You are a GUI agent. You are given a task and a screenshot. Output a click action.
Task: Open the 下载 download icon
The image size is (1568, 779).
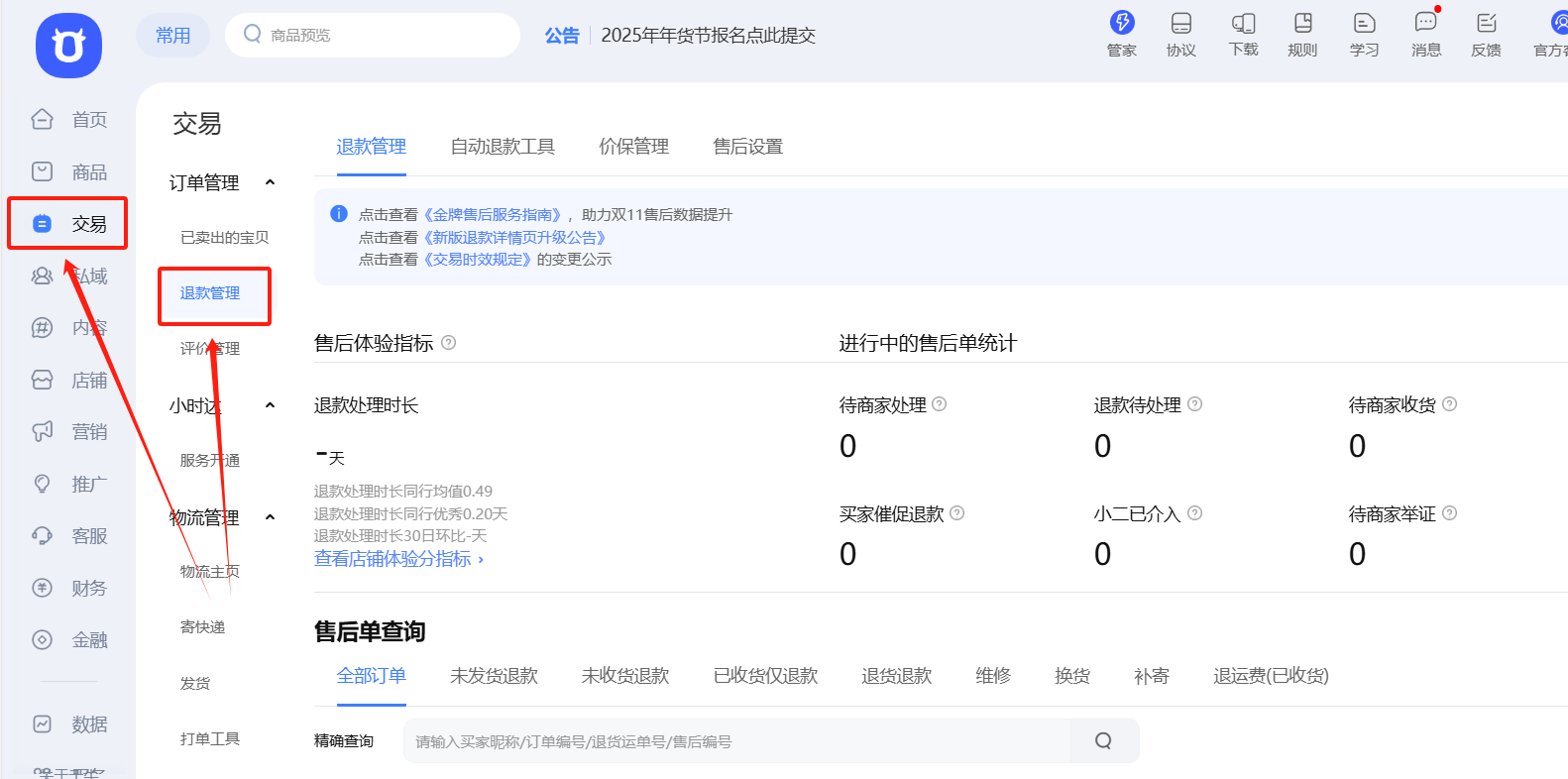coord(1243,34)
